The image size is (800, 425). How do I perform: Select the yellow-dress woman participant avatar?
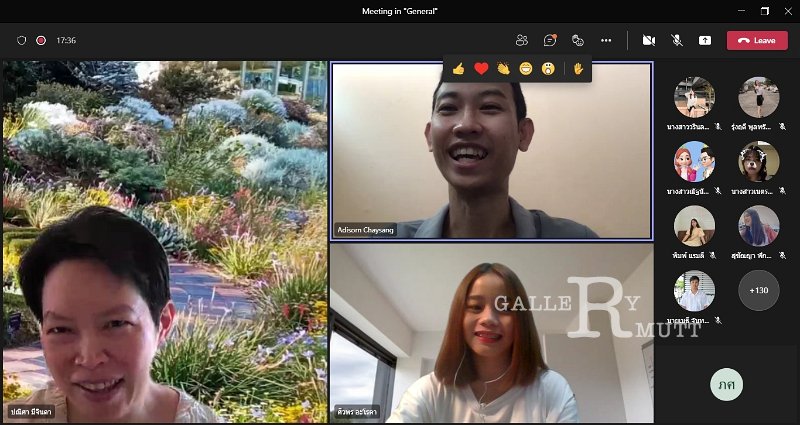[x=694, y=226]
